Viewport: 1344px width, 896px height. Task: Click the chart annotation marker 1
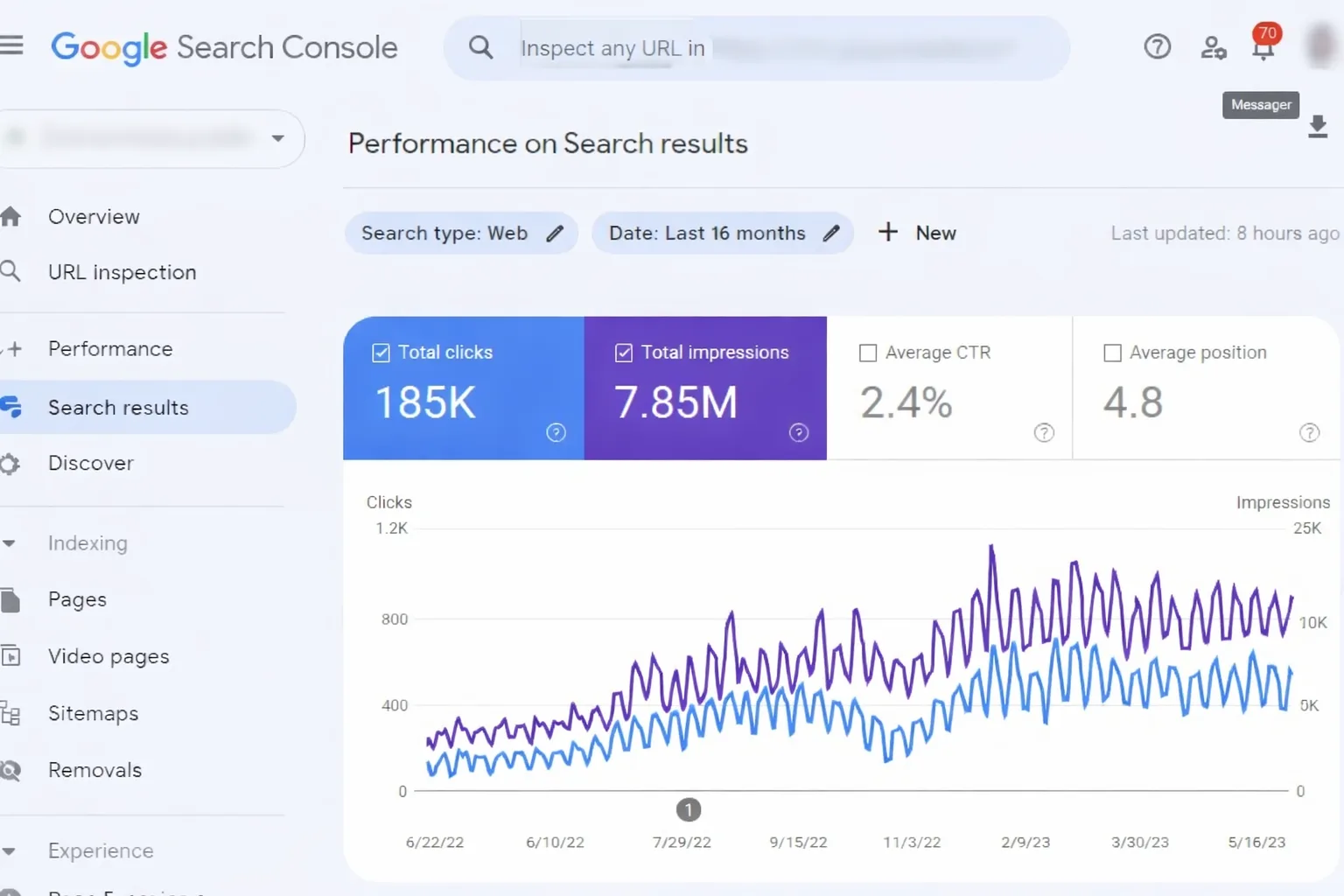[x=689, y=809]
